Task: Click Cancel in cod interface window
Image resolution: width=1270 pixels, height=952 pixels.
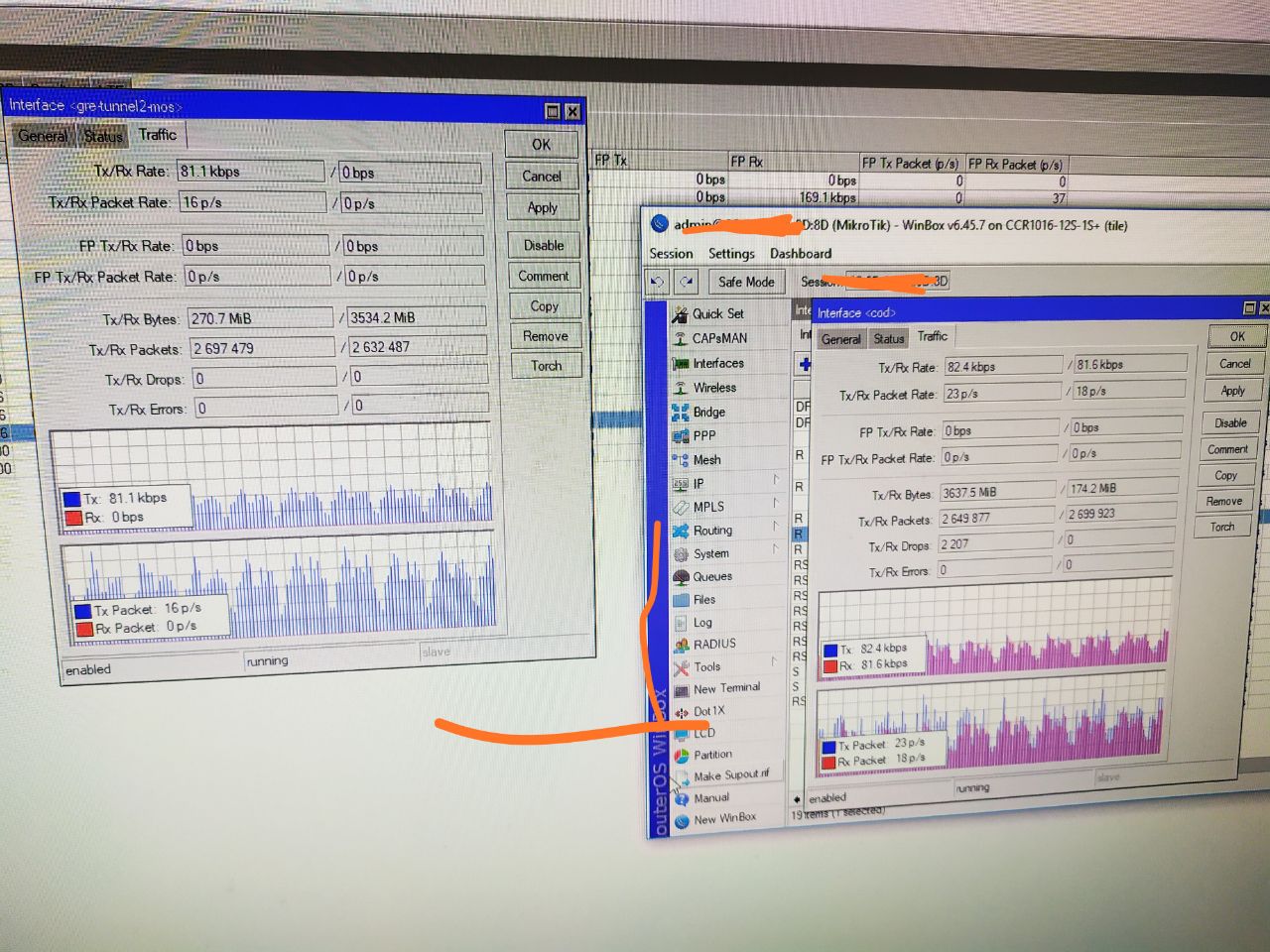Action: (x=1235, y=364)
